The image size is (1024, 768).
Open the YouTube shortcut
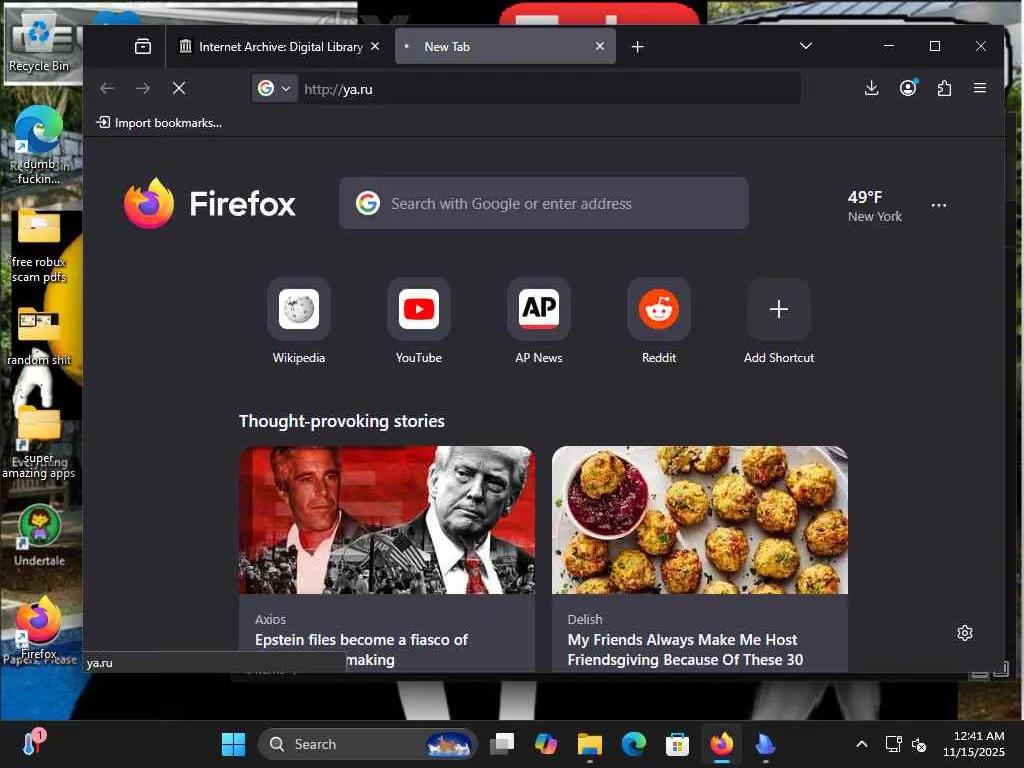tap(419, 321)
